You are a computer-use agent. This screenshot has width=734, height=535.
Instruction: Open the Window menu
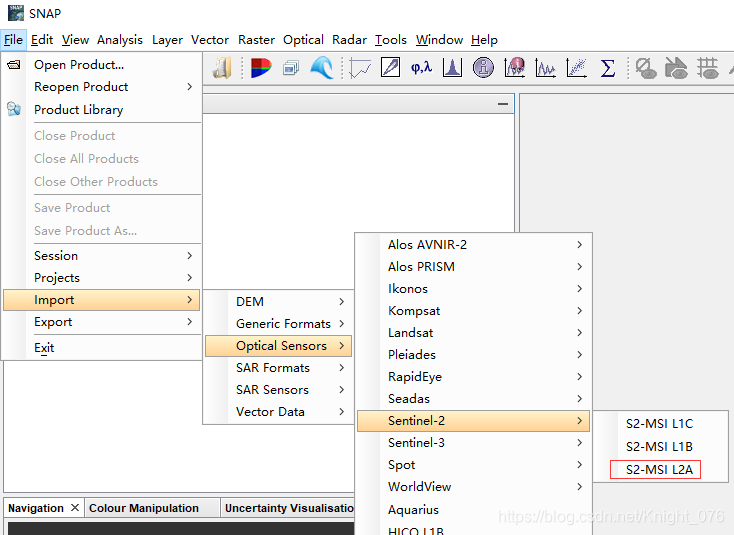pyautogui.click(x=439, y=40)
